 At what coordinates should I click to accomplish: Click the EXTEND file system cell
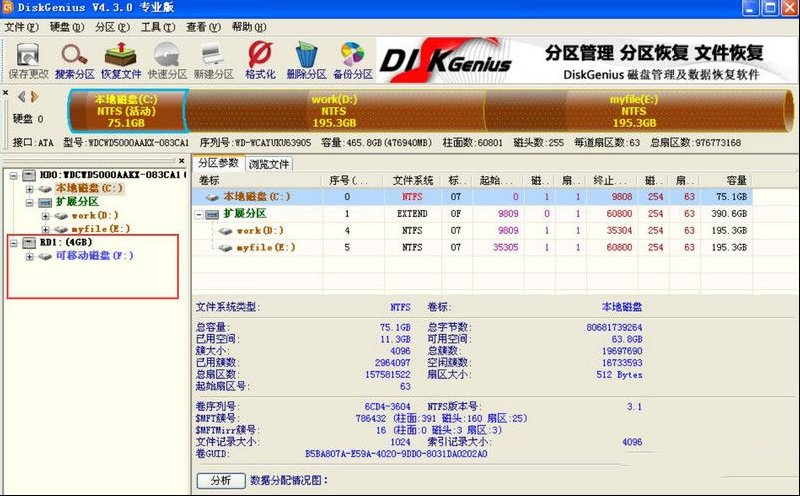click(x=412, y=213)
